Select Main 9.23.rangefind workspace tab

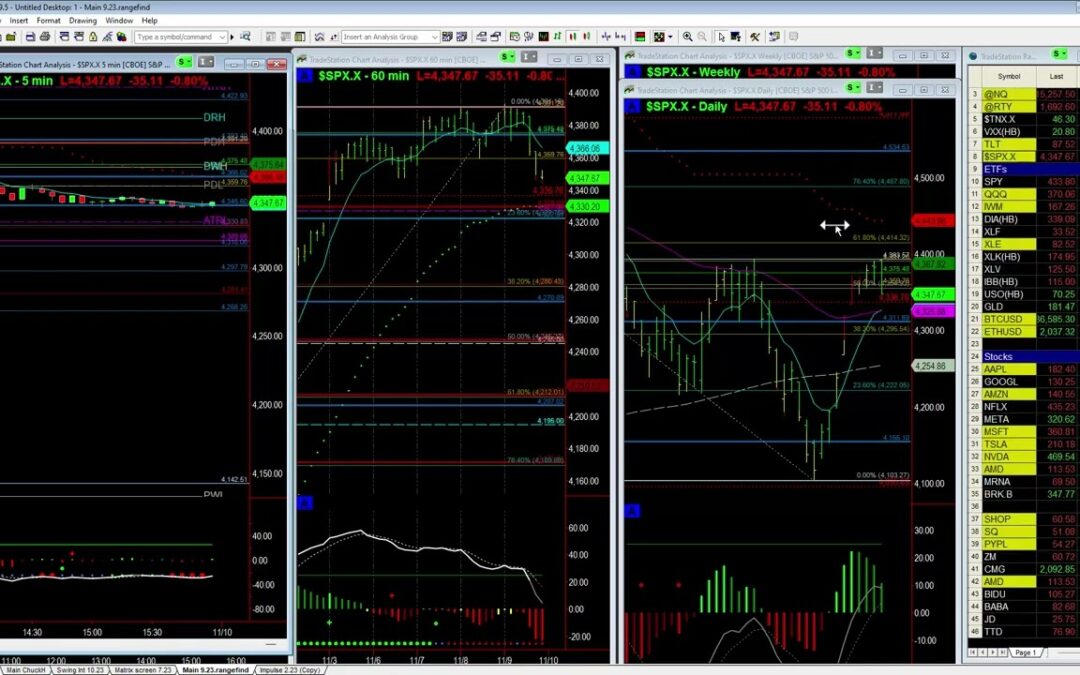pos(215,669)
